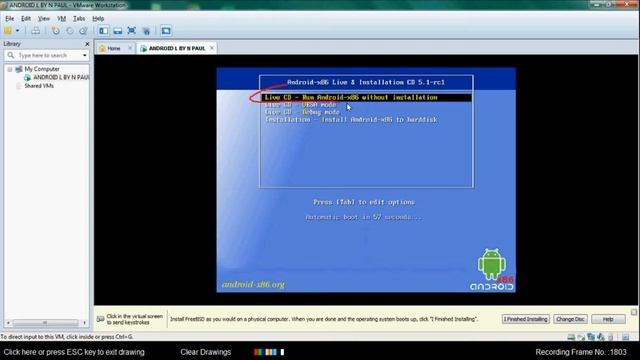Click the Unity mode toolbar icon

point(146,31)
